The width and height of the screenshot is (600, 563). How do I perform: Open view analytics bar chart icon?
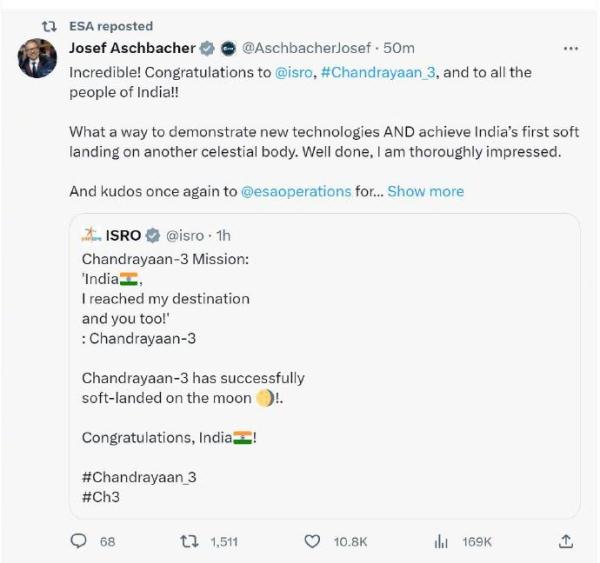[x=440, y=541]
